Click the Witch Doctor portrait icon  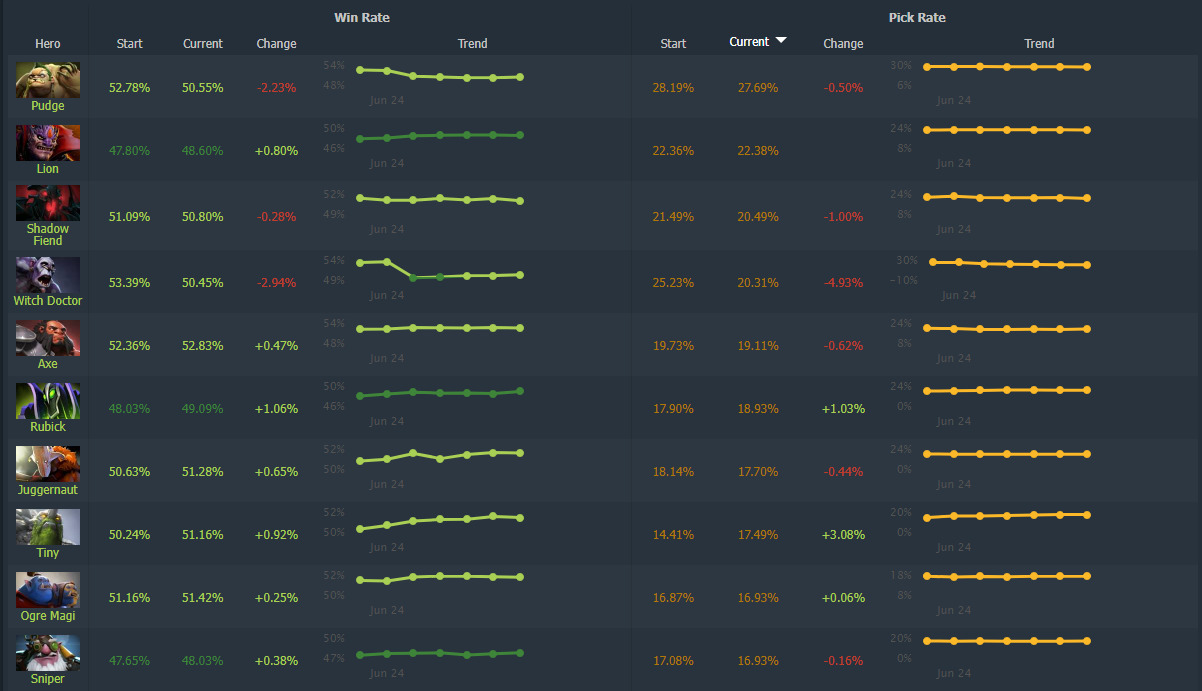point(47,275)
